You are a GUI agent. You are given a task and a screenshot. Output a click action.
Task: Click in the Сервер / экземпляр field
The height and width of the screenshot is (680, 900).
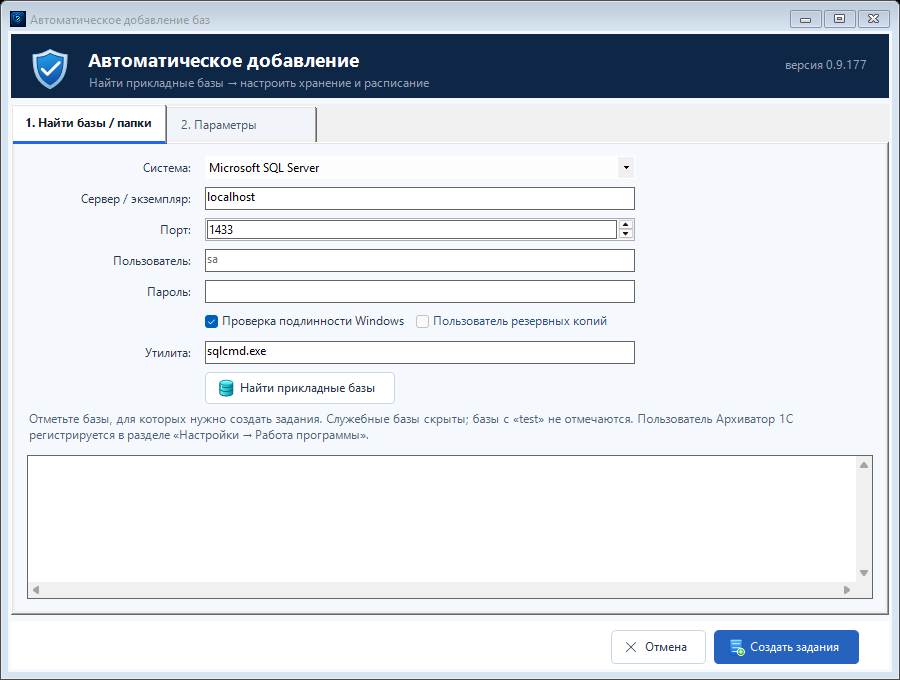point(420,199)
